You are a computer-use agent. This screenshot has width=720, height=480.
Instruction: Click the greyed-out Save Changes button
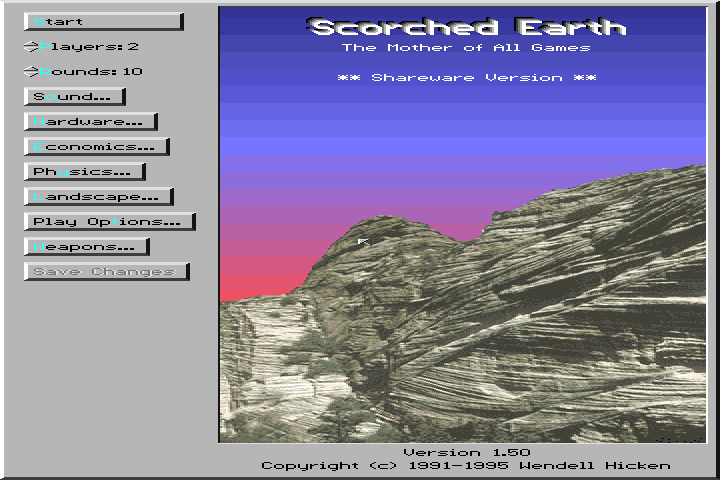coord(106,272)
